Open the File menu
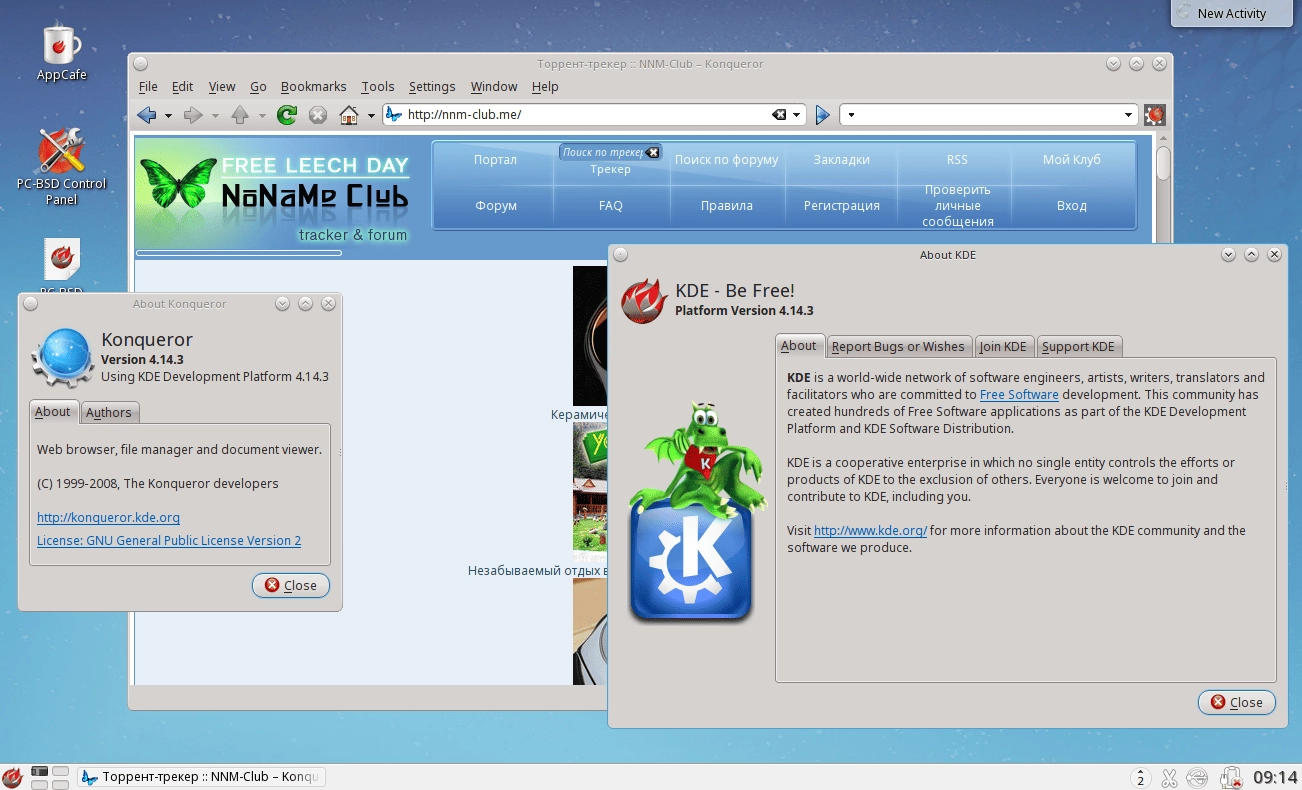Viewport: 1302px width, 790px height. coord(148,87)
